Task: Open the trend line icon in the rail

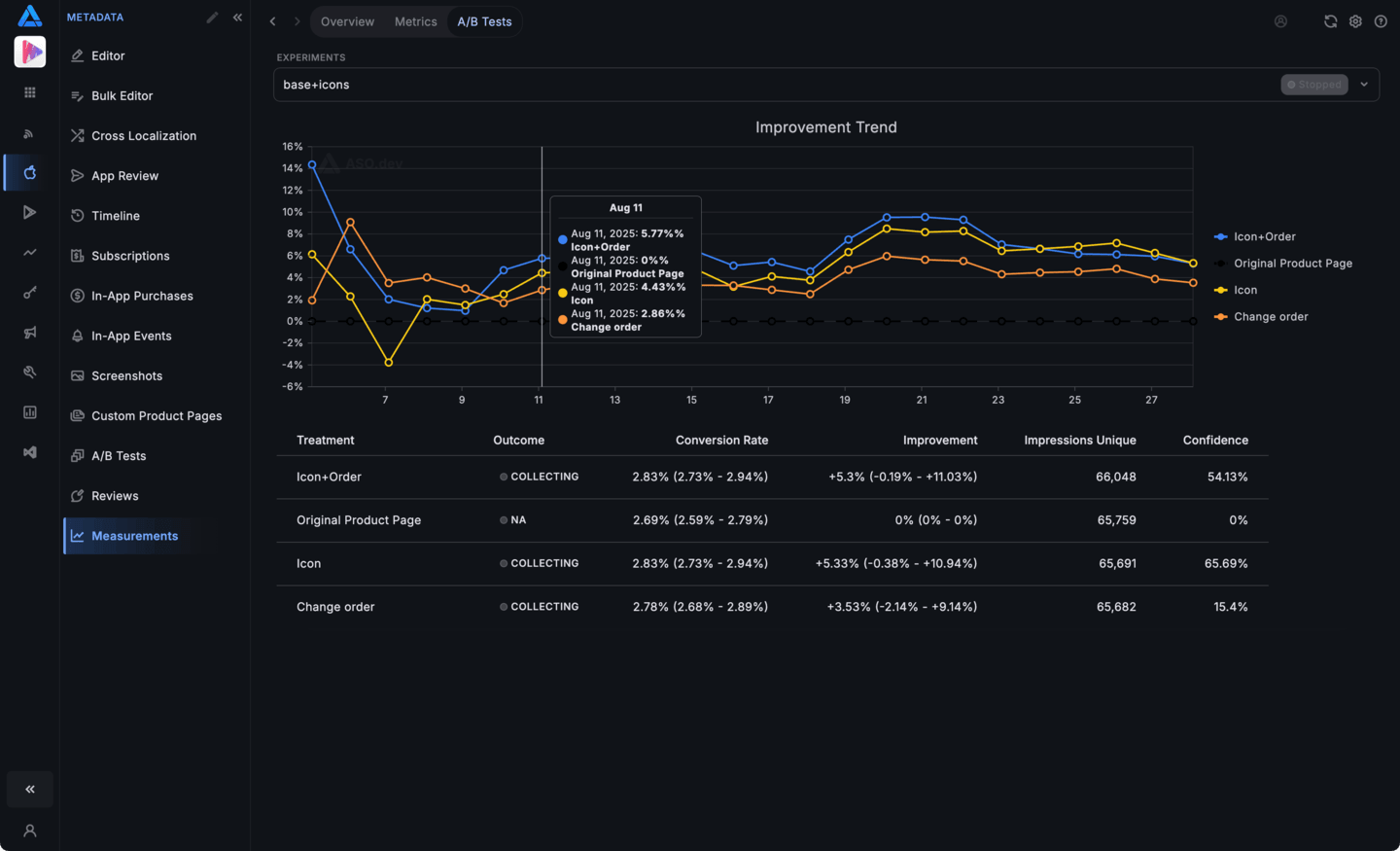Action: pos(30,253)
